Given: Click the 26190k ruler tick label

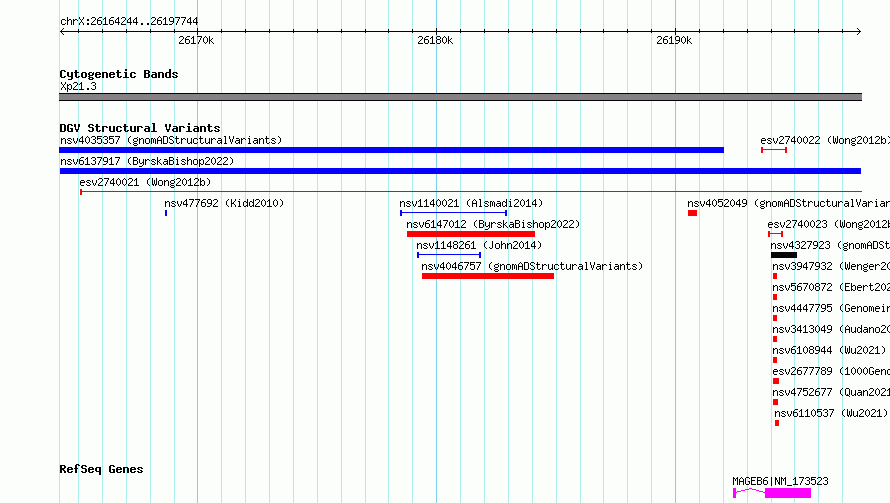Looking at the screenshot, I should pos(674,40).
